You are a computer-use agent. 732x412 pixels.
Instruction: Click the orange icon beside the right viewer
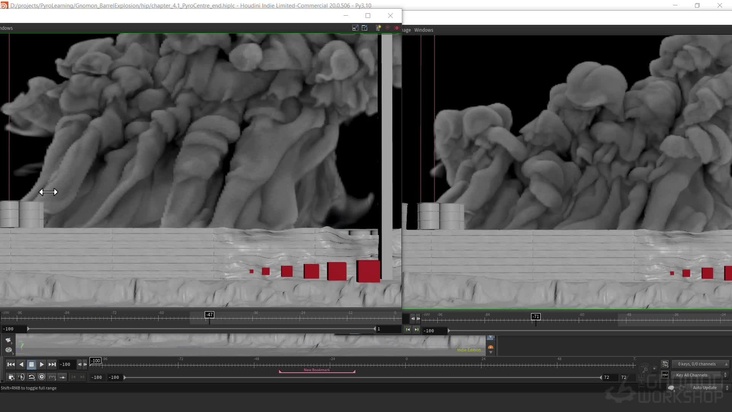tap(491, 348)
